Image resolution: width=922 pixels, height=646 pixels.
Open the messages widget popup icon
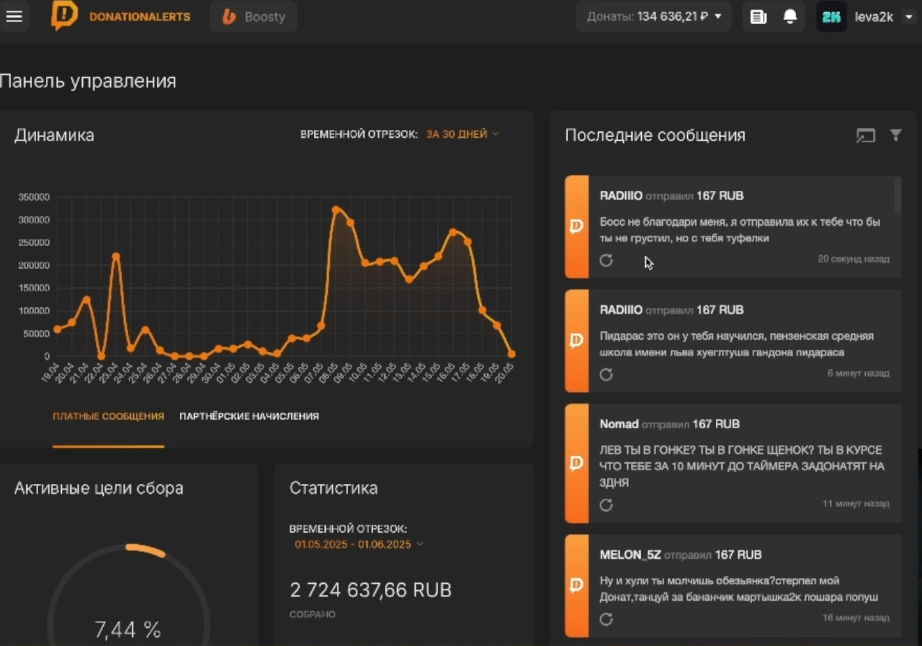(x=865, y=136)
